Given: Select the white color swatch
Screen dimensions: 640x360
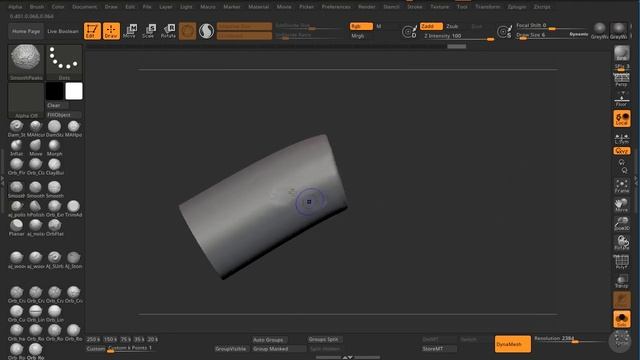Looking at the screenshot, I should [74, 91].
